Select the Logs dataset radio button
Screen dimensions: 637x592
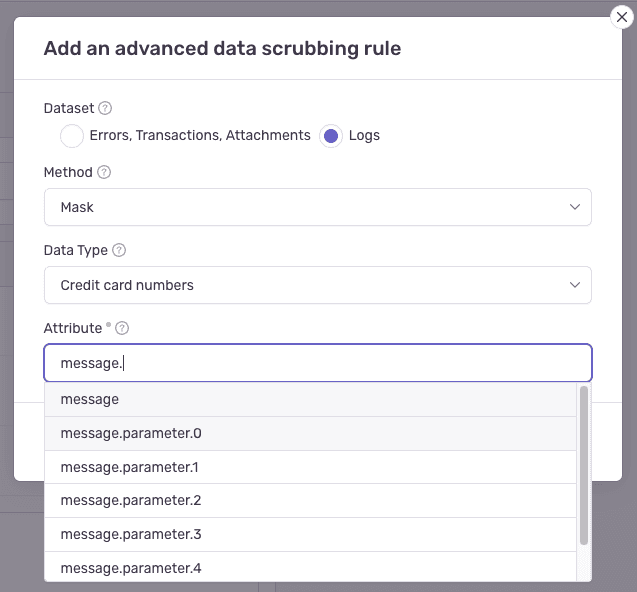tap(331, 136)
